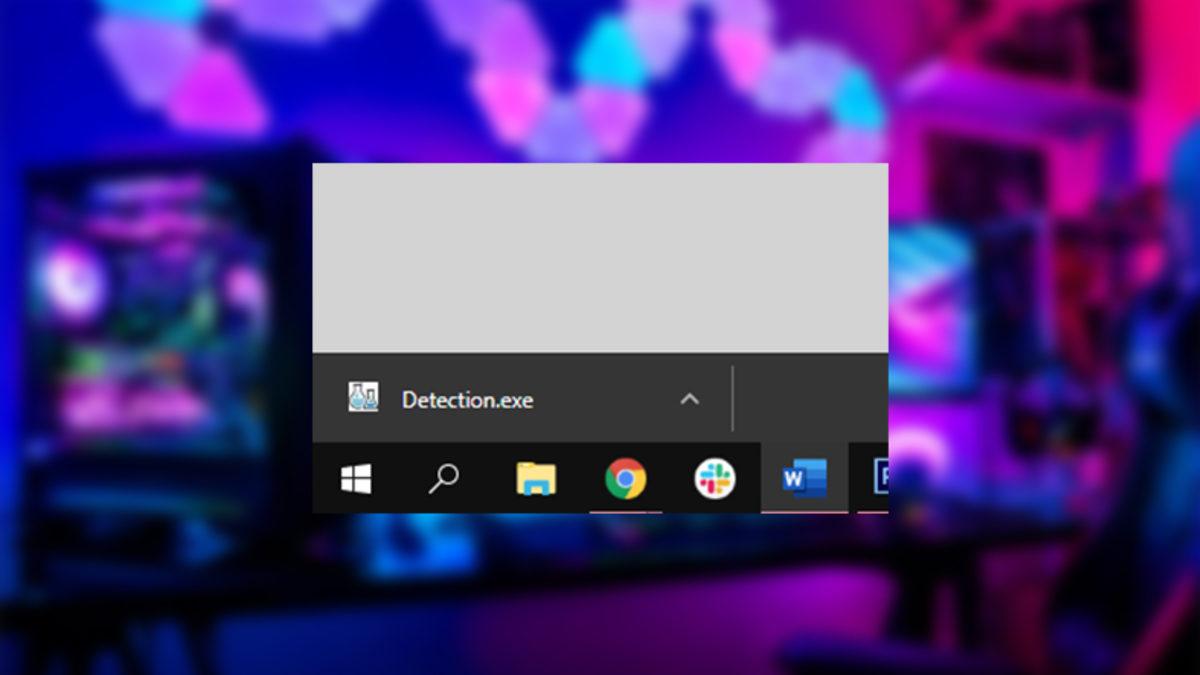
Task: Open the downloaded Detection.exe filename
Action: pos(467,400)
